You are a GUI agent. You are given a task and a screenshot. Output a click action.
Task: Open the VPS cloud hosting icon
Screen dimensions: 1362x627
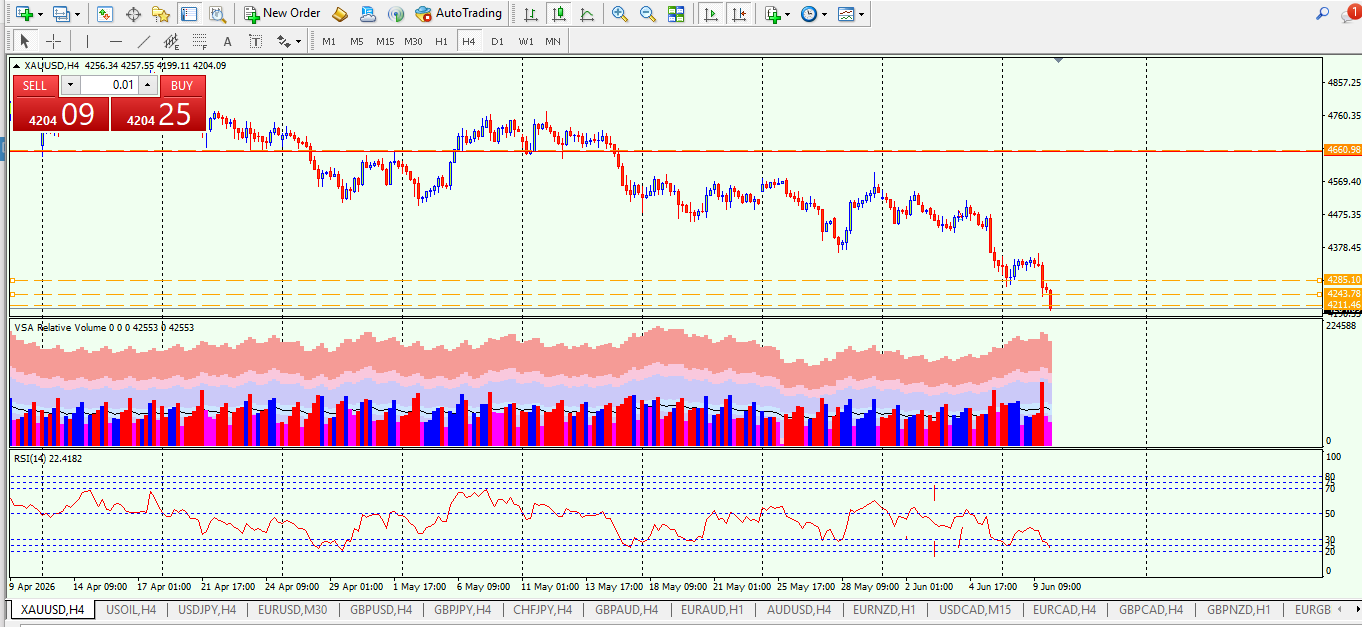click(x=368, y=14)
